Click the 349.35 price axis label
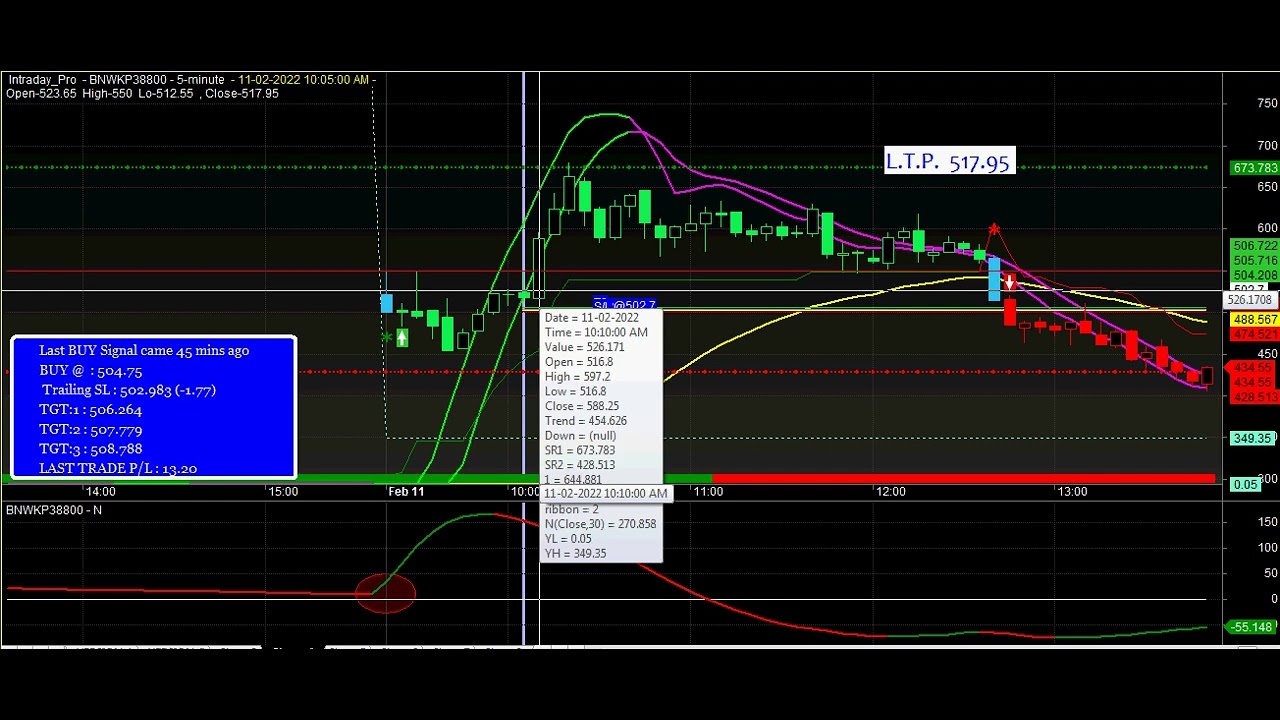The height and width of the screenshot is (720, 1280). tap(1254, 438)
